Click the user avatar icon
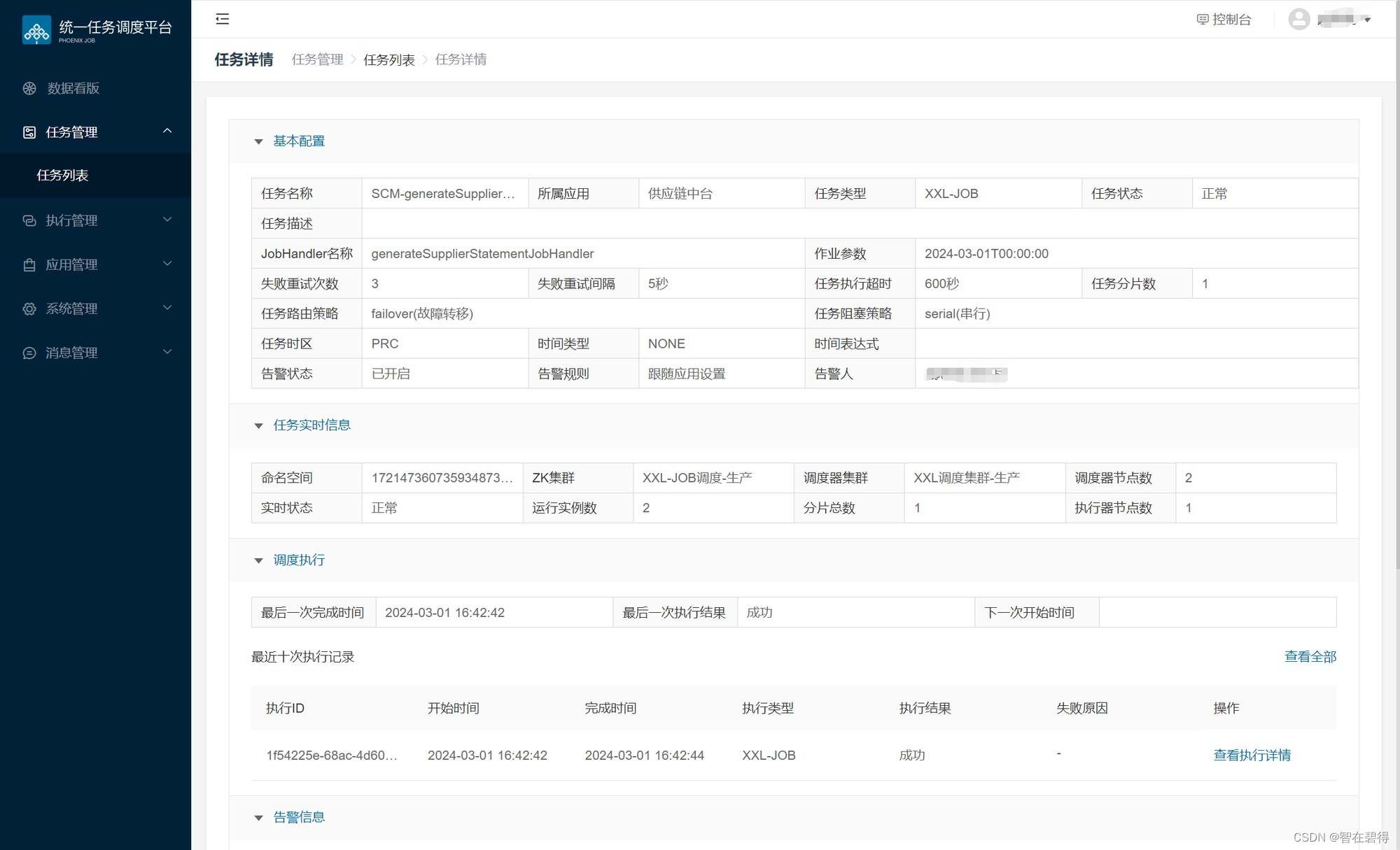Viewport: 1400px width, 850px height. pyautogui.click(x=1299, y=19)
